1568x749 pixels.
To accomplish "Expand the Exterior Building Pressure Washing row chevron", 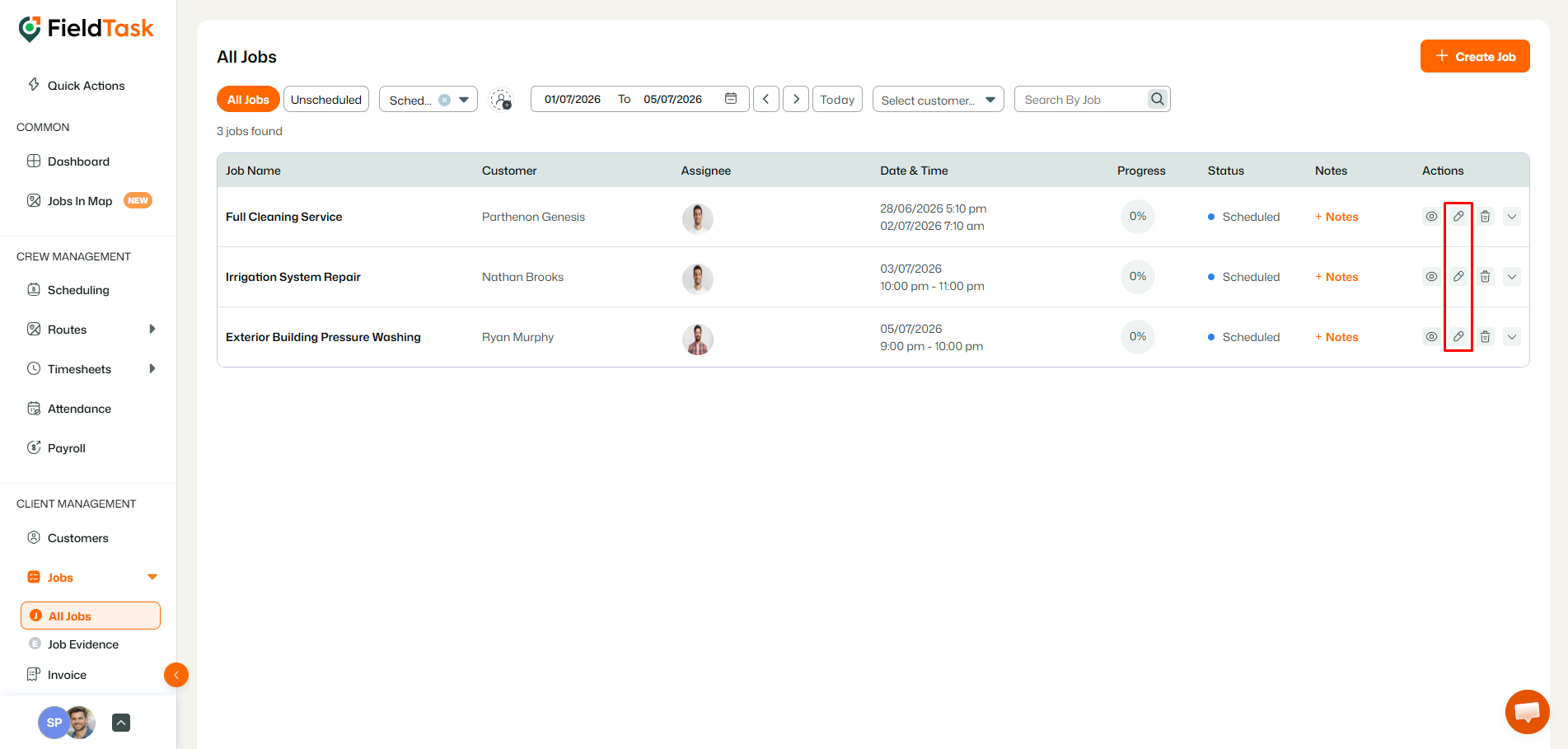I will point(1512,337).
